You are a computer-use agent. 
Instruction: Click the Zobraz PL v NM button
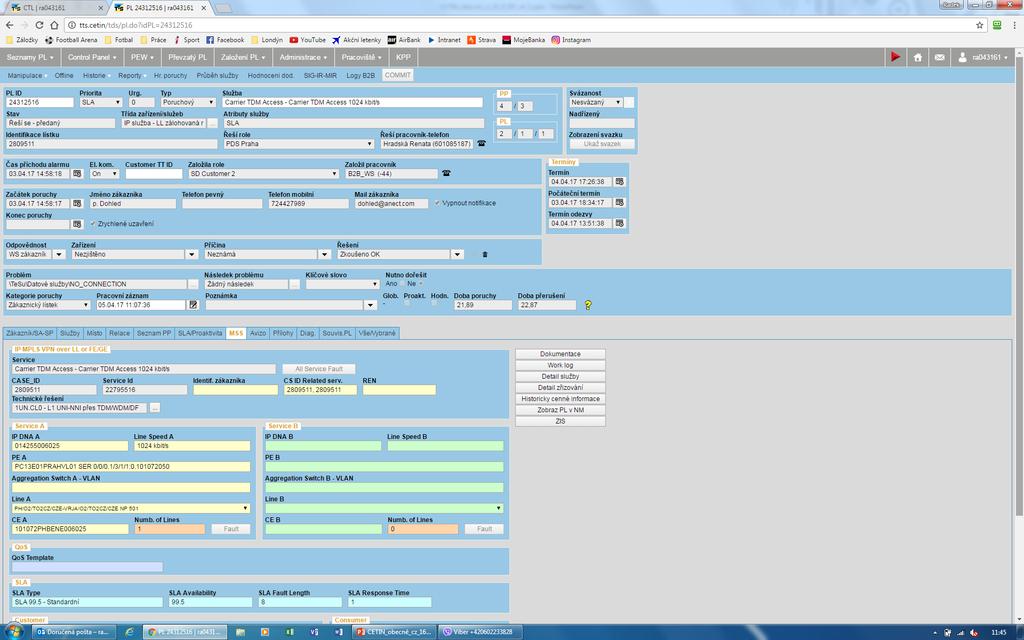pos(560,410)
